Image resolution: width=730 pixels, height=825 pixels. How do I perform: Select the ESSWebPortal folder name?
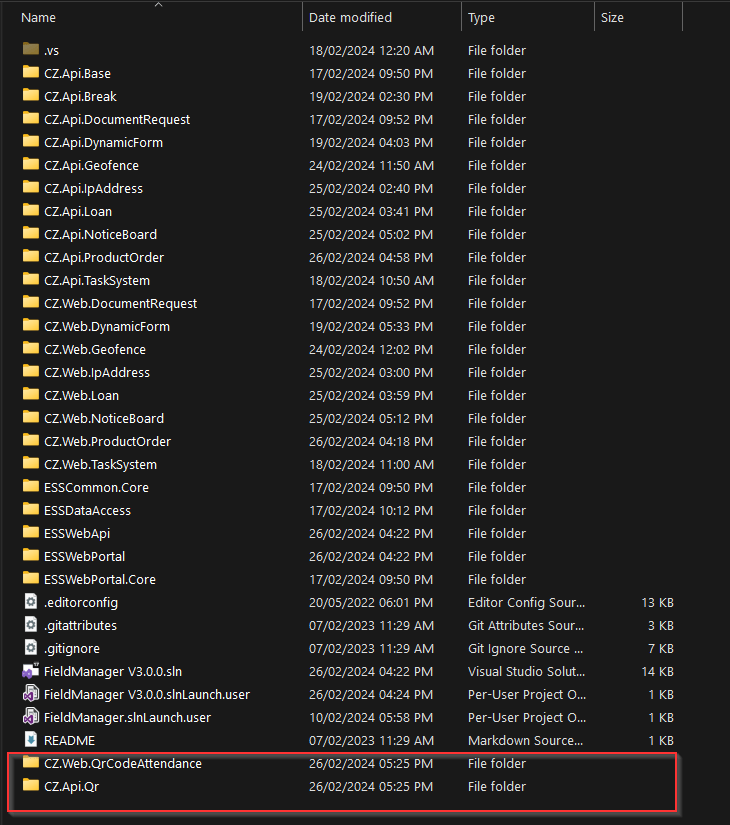point(85,557)
